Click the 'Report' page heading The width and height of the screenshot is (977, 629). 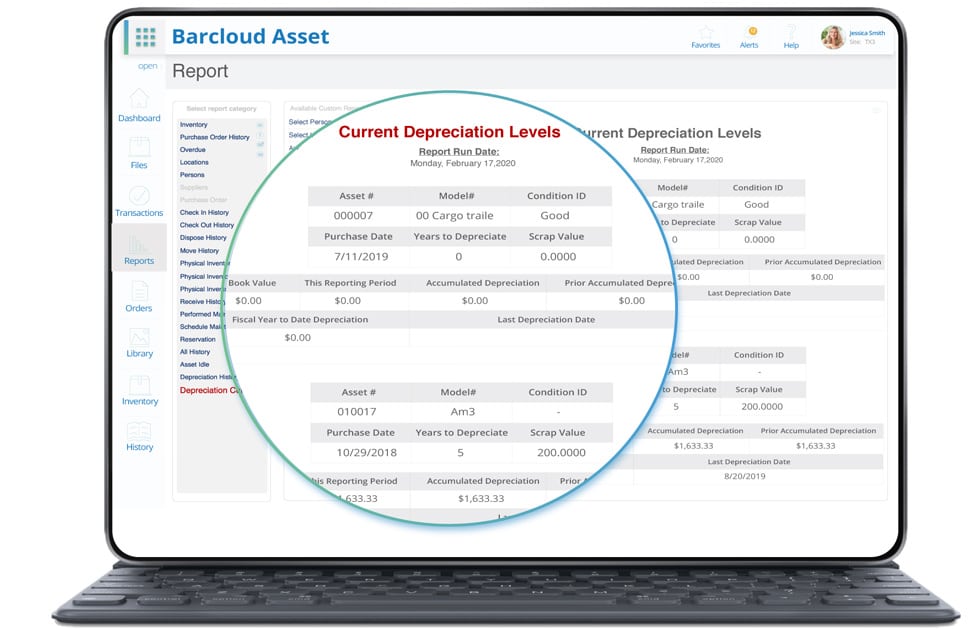200,71
